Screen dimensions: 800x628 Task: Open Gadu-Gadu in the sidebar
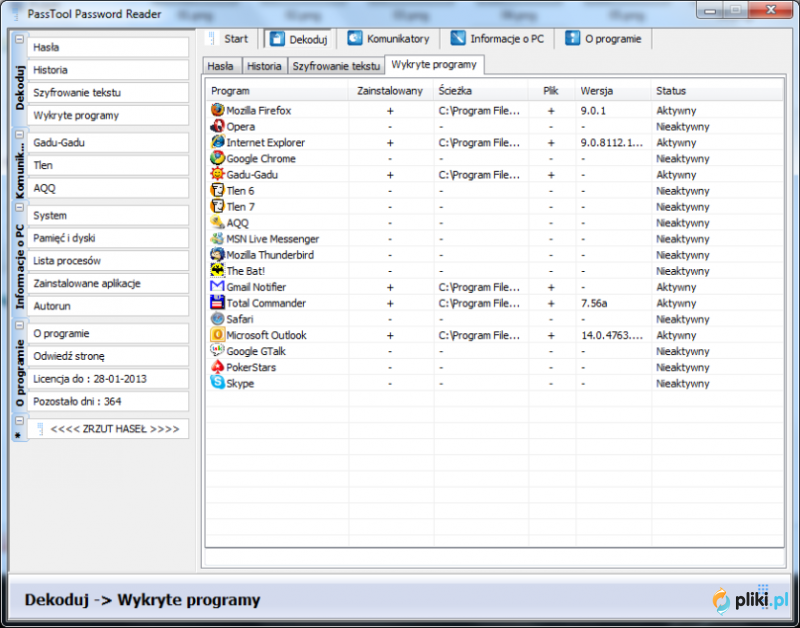coord(108,143)
